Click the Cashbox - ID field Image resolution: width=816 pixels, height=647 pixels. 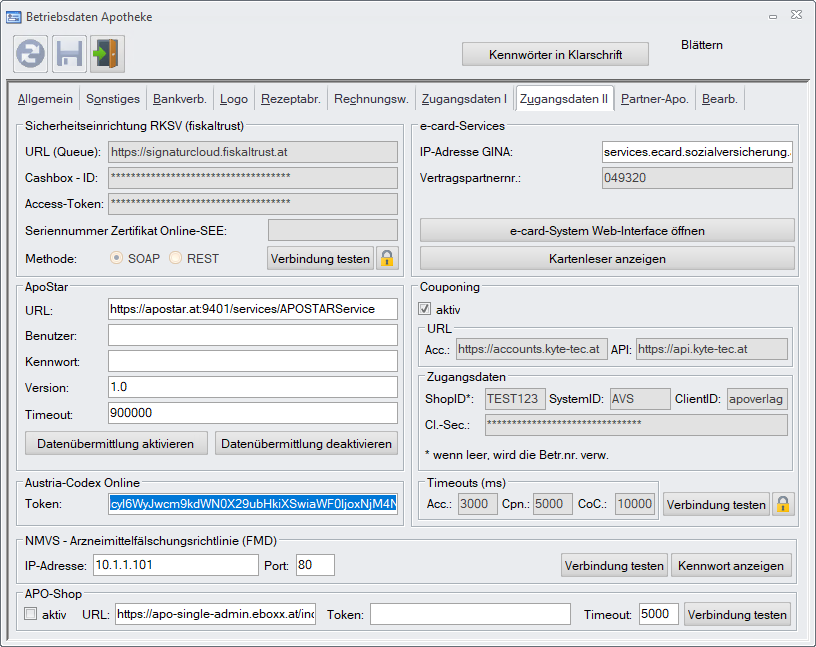coord(253,178)
